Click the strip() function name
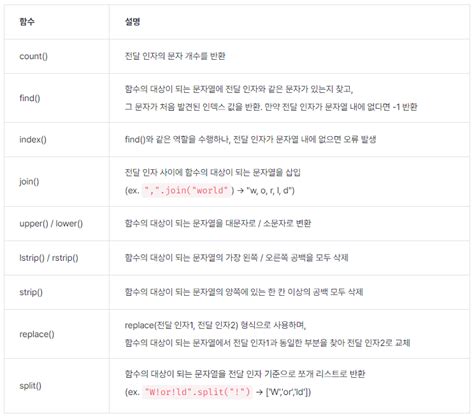474x416 pixels. (x=31, y=292)
